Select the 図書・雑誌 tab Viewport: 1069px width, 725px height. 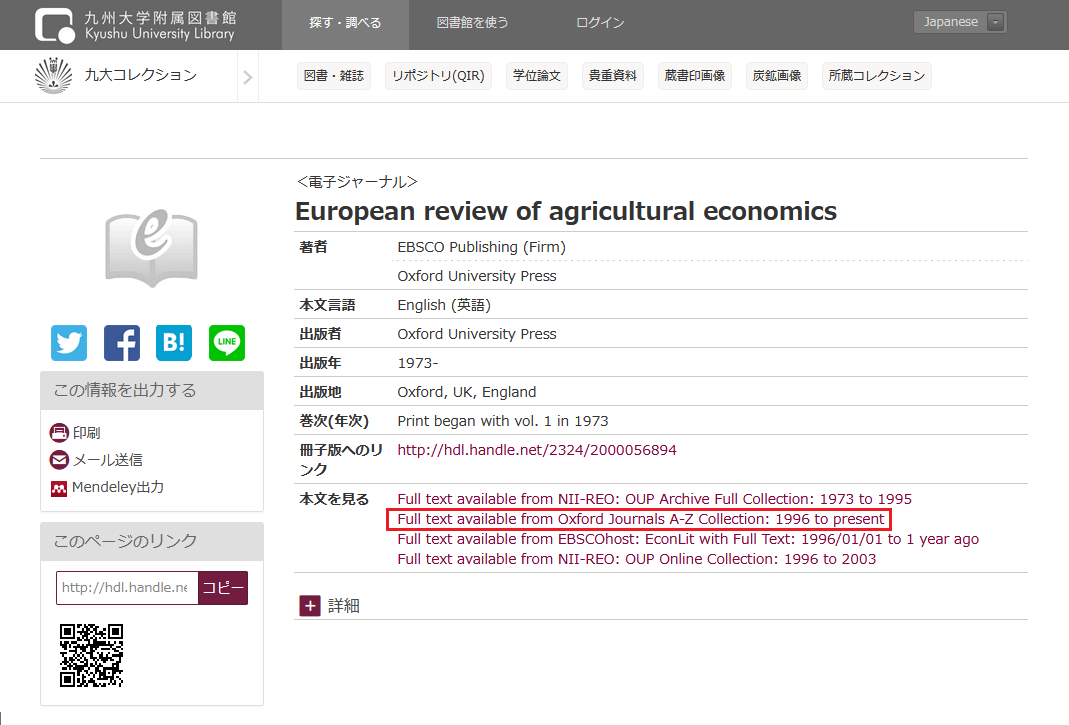334,76
